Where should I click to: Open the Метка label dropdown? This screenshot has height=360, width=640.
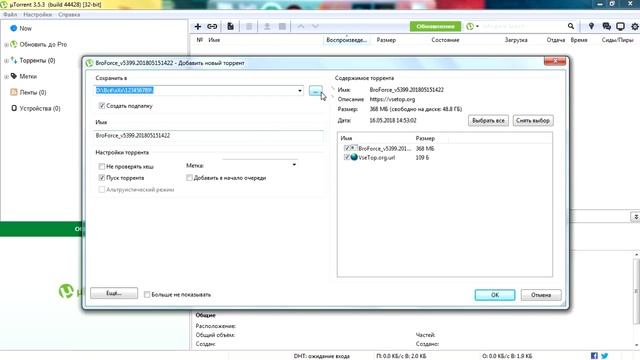[x=294, y=164]
